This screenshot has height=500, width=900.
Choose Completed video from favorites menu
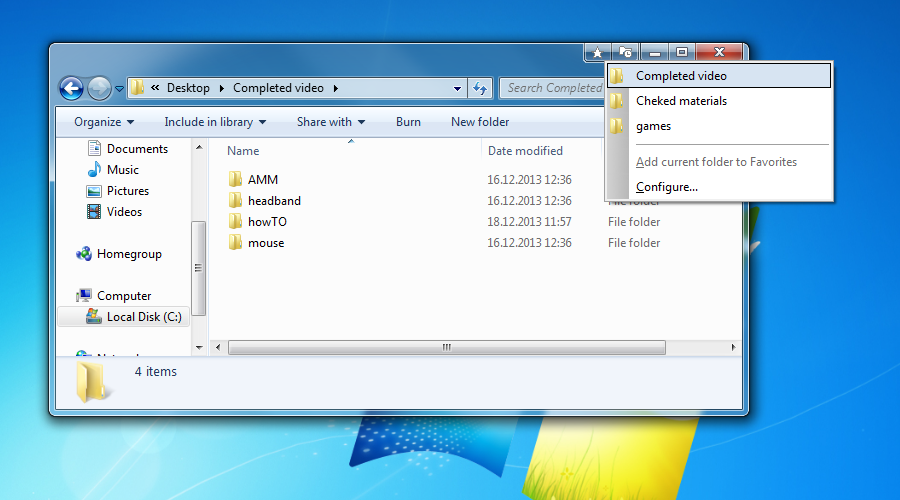(x=681, y=76)
